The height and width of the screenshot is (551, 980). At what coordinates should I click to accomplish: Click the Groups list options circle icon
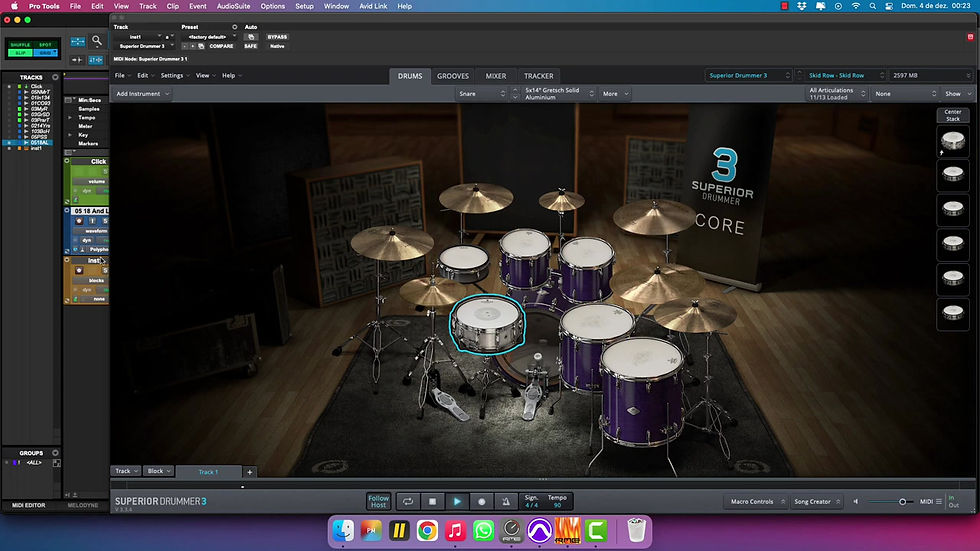point(55,453)
